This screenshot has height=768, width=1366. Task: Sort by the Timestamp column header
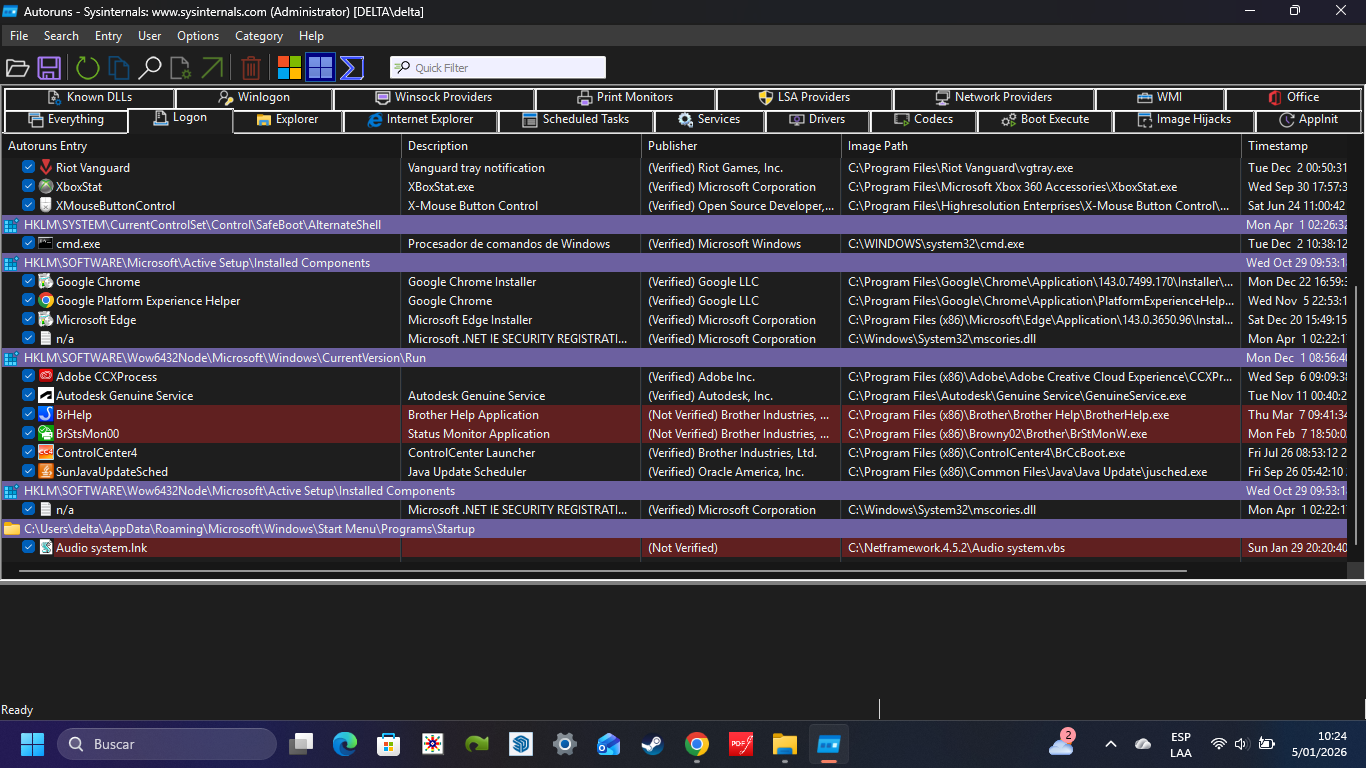click(x=1294, y=146)
